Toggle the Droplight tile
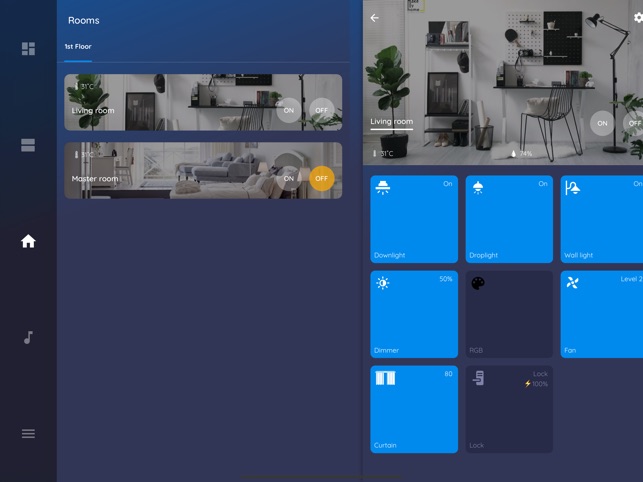The image size is (643, 482). (x=509, y=219)
